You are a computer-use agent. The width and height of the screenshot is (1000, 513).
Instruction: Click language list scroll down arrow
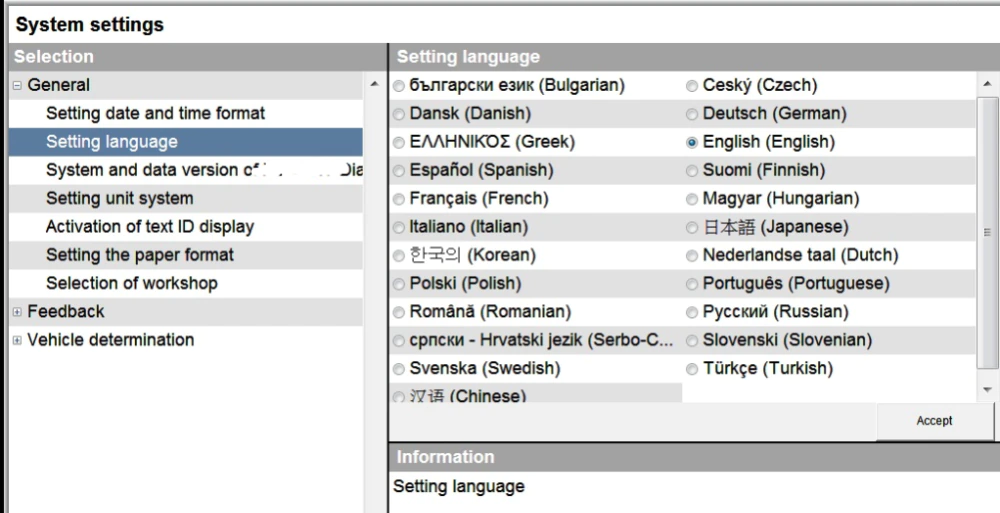pos(987,390)
